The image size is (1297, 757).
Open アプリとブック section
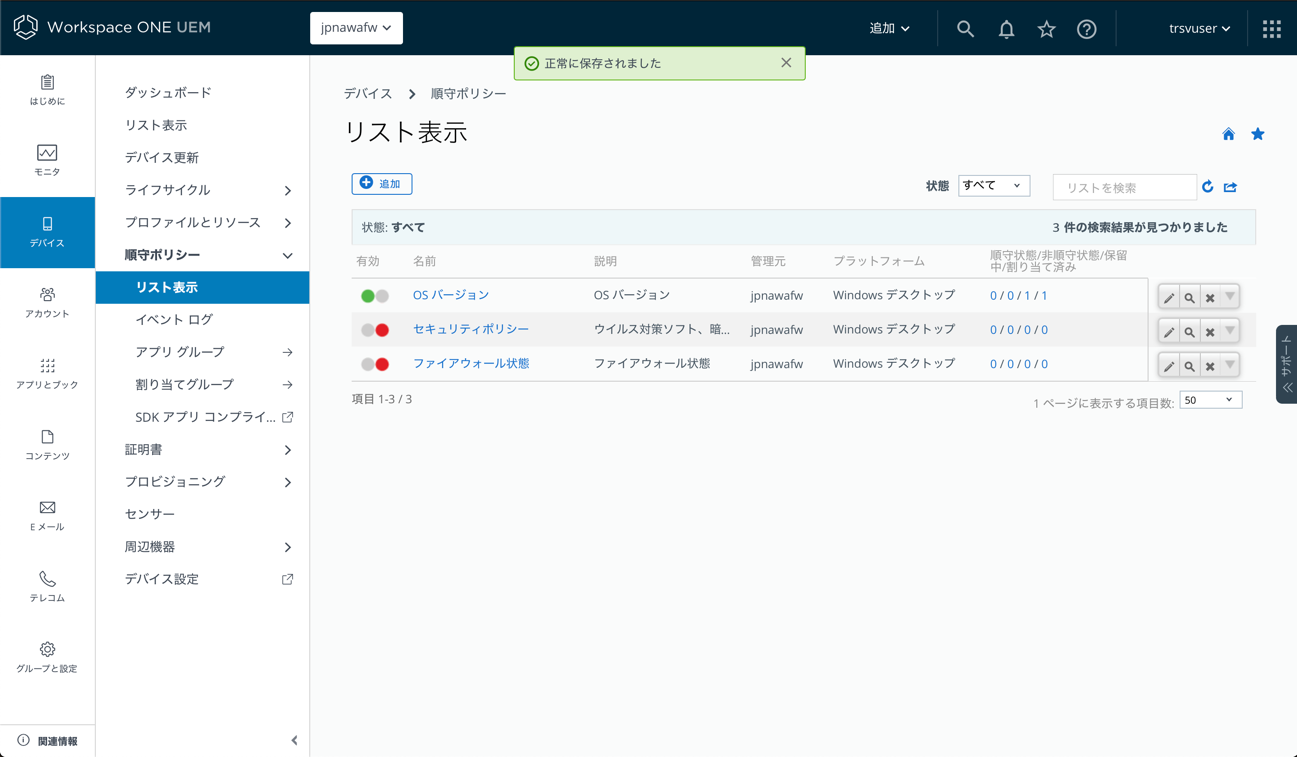point(47,374)
